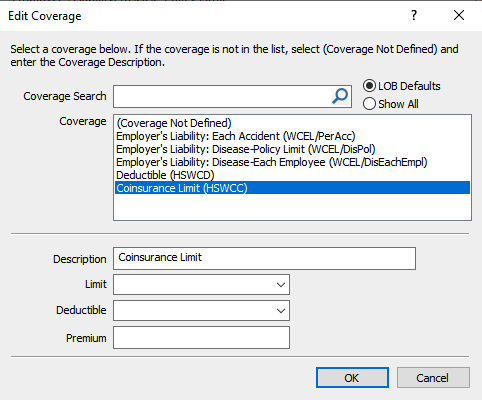Click the Description text field
Image resolution: width=482 pixels, height=400 pixels.
click(x=264, y=258)
